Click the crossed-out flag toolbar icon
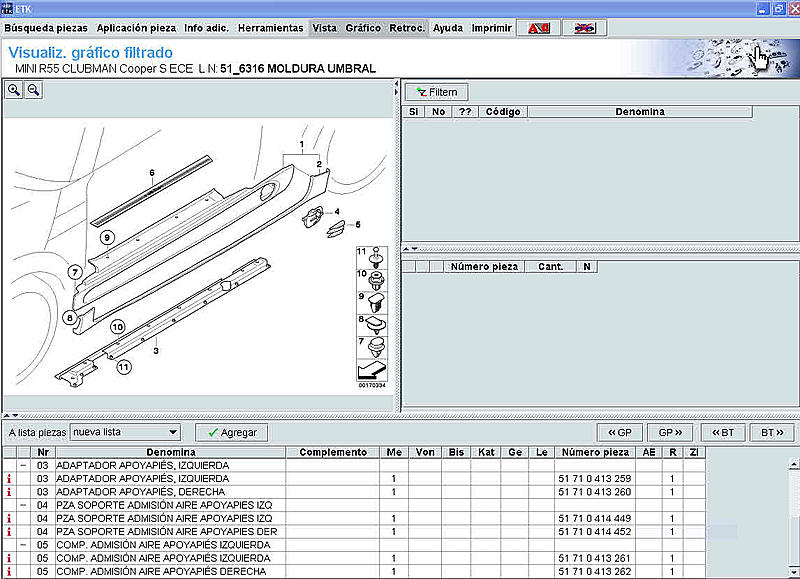Screen dimensions: 800x579 tap(585, 28)
